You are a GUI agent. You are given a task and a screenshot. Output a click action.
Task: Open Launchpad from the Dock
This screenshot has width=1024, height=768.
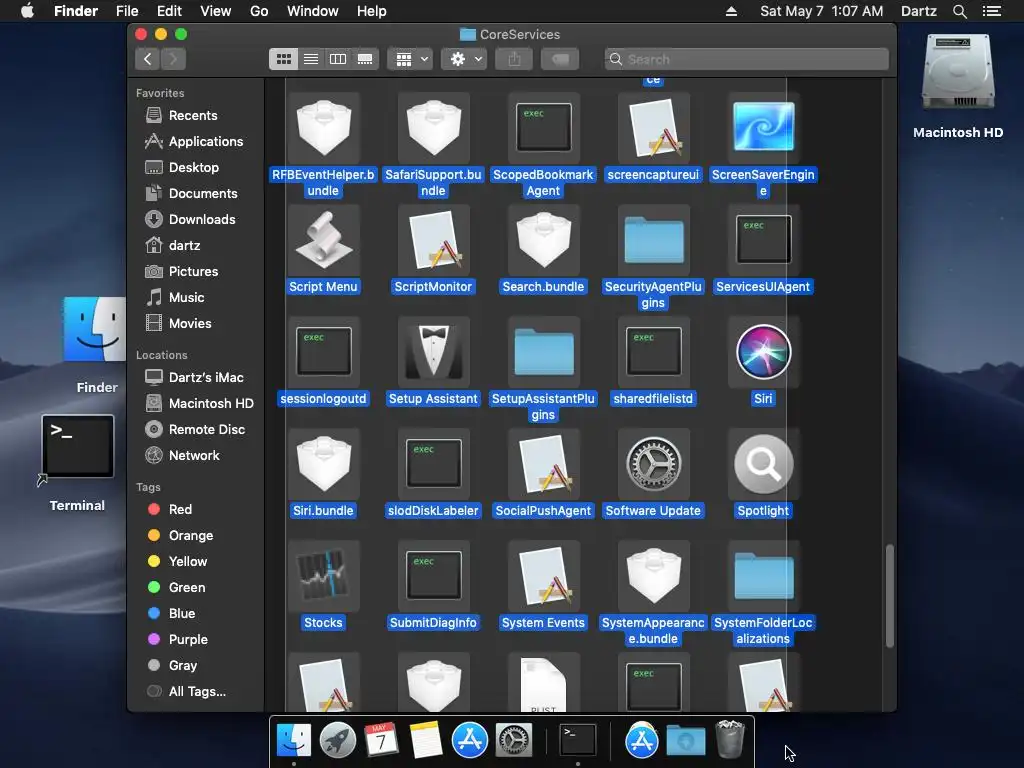(x=338, y=740)
